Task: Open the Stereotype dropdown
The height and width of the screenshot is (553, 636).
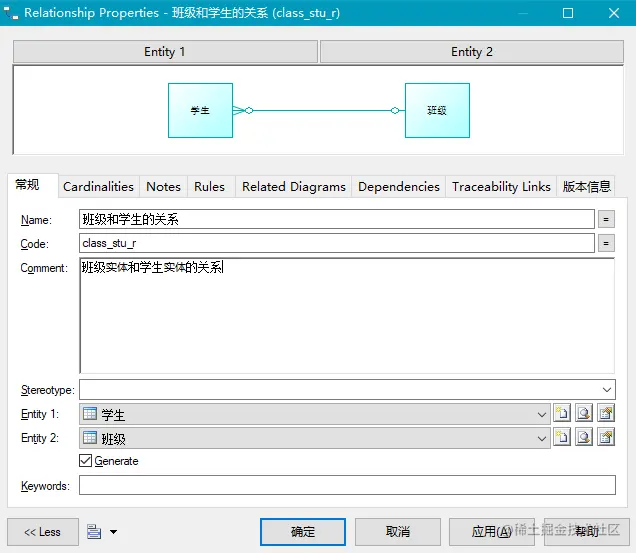Action: pos(606,389)
